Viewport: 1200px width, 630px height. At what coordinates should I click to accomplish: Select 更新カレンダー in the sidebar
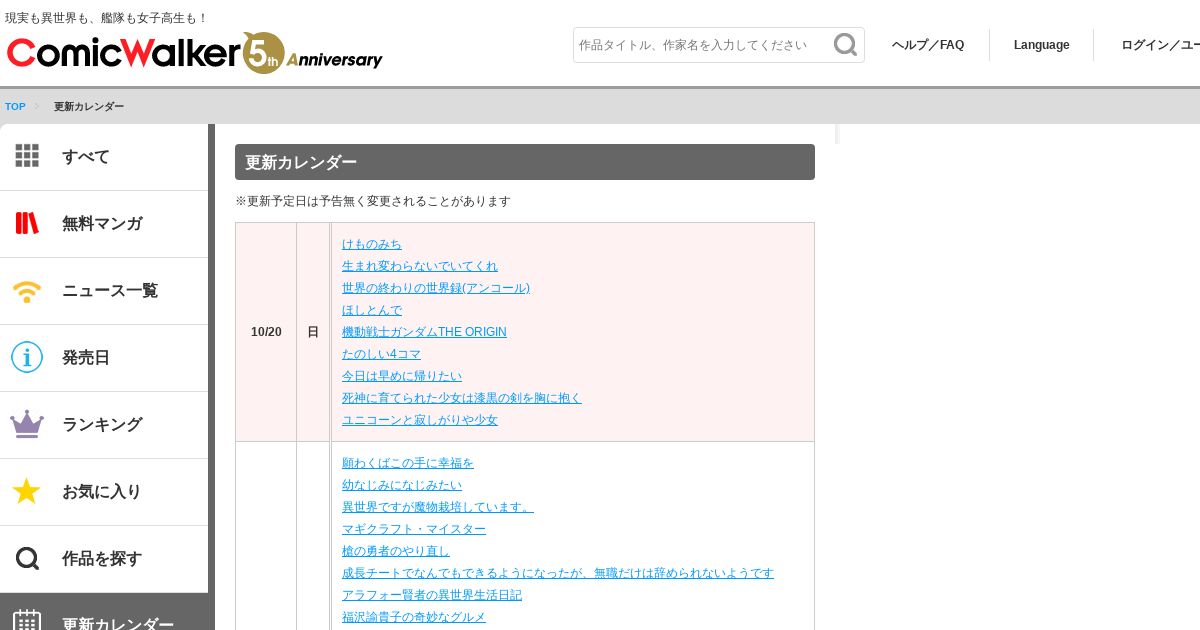[x=104, y=612]
